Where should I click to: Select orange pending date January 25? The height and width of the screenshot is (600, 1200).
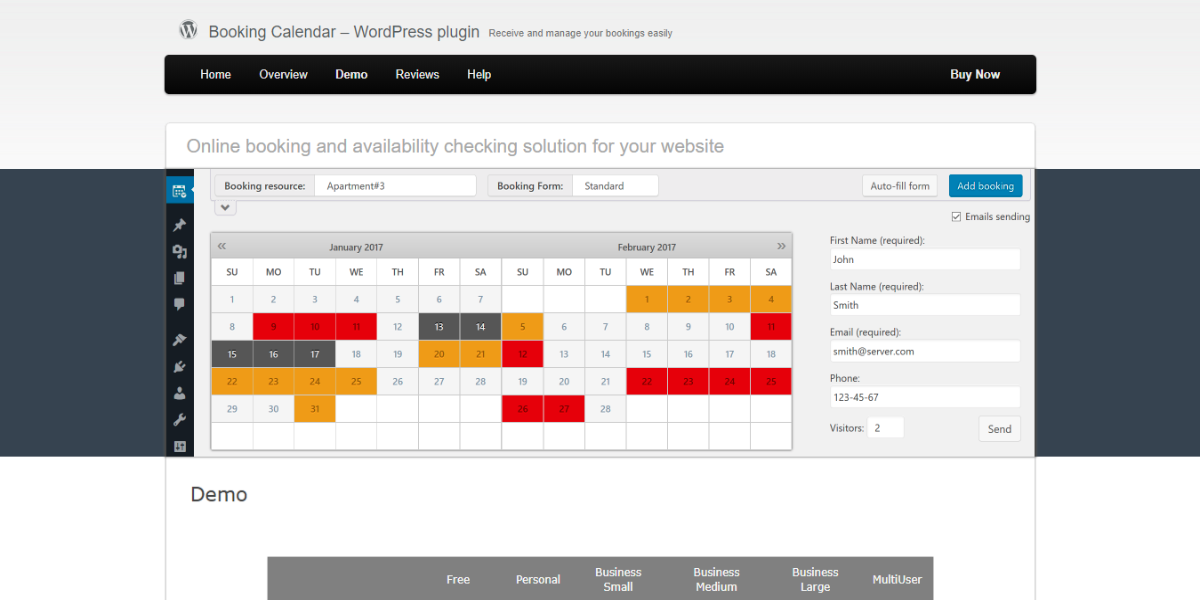[356, 381]
